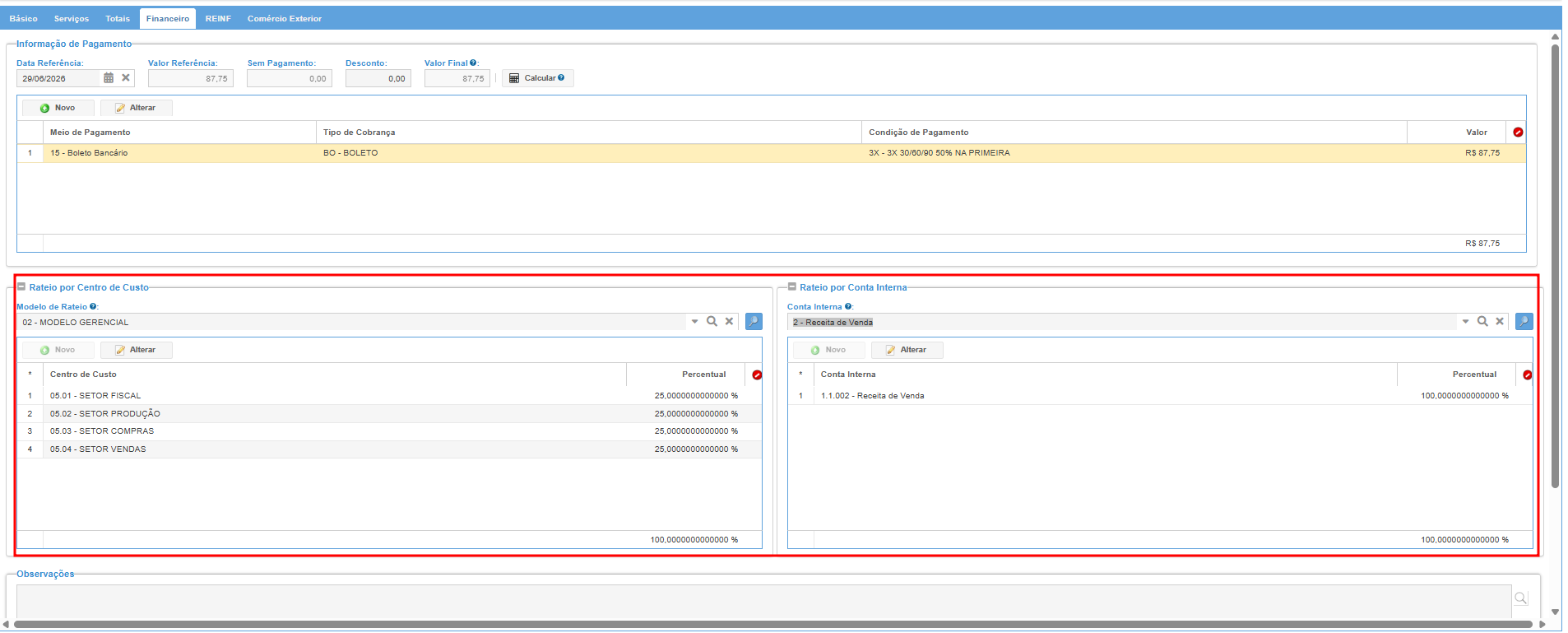Add a new payment with Novo

coord(58,108)
